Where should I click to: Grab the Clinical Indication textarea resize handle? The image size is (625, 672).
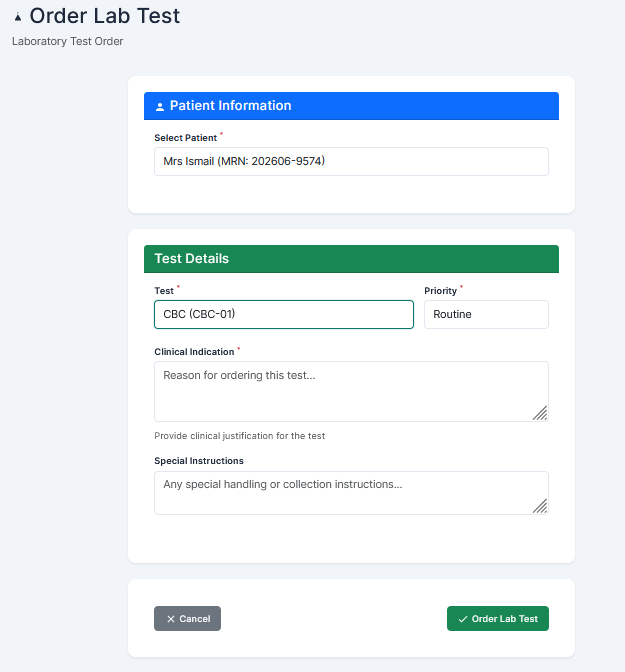(540, 413)
